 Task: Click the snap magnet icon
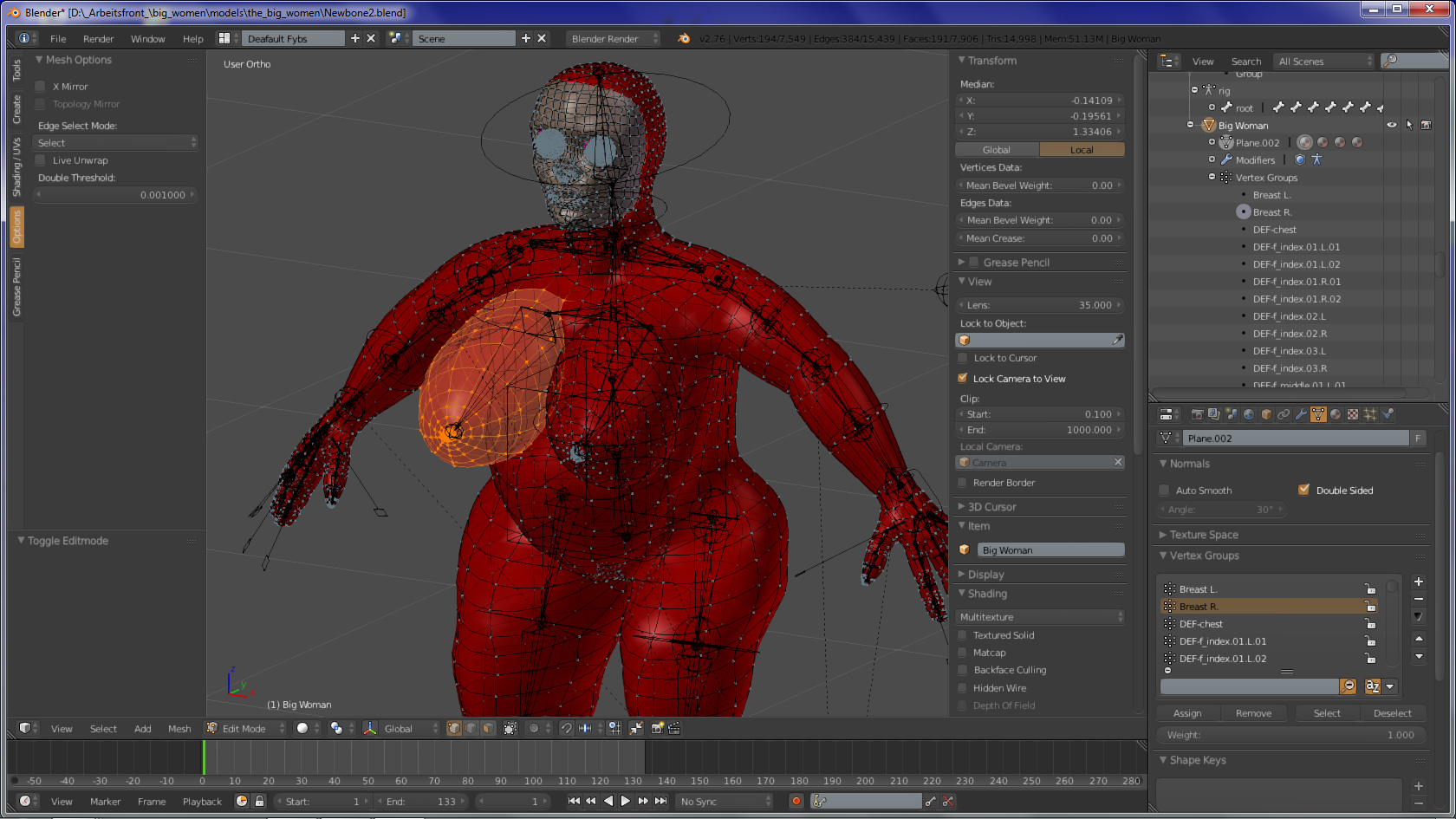click(567, 728)
